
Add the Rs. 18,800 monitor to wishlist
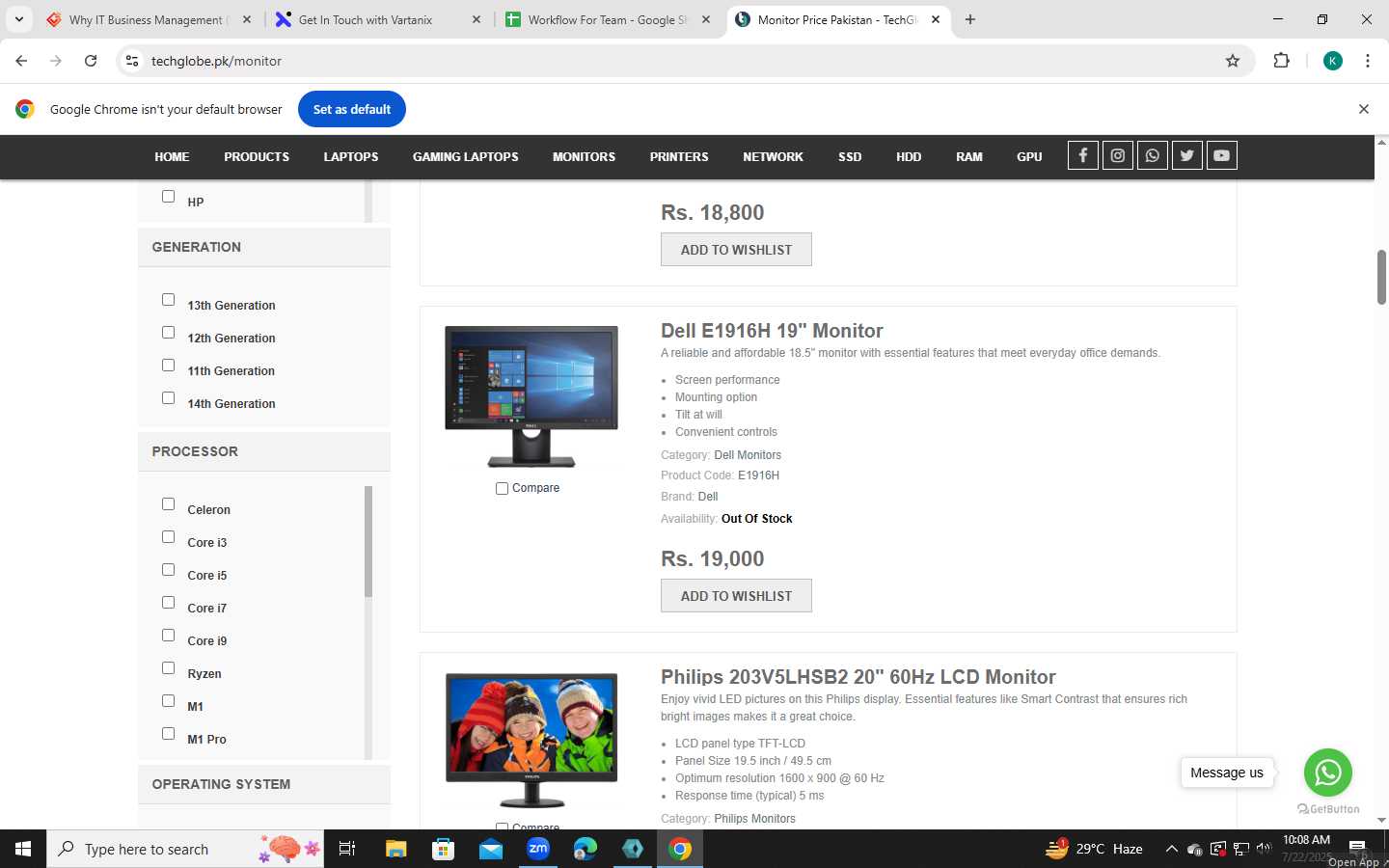(736, 250)
